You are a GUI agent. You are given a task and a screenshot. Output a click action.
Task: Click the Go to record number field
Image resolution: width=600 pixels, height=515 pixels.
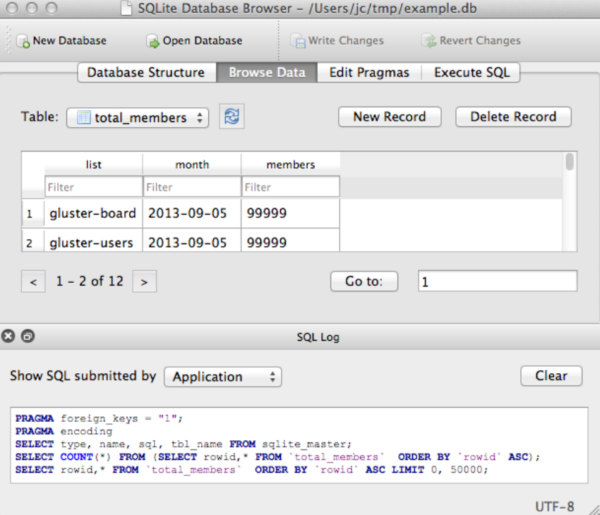pos(497,282)
